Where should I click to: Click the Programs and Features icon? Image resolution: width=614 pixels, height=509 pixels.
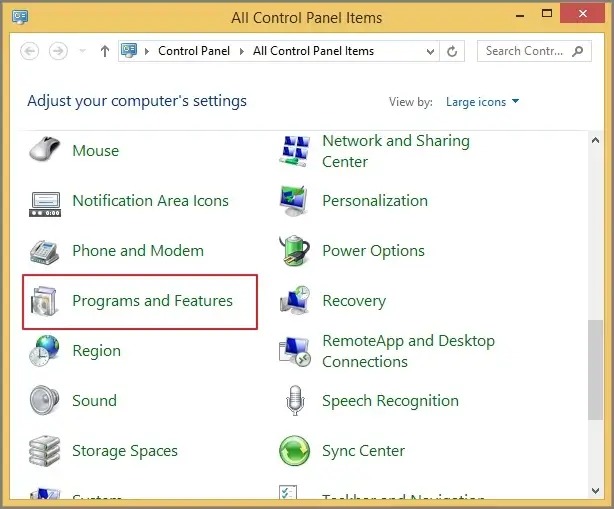44,301
